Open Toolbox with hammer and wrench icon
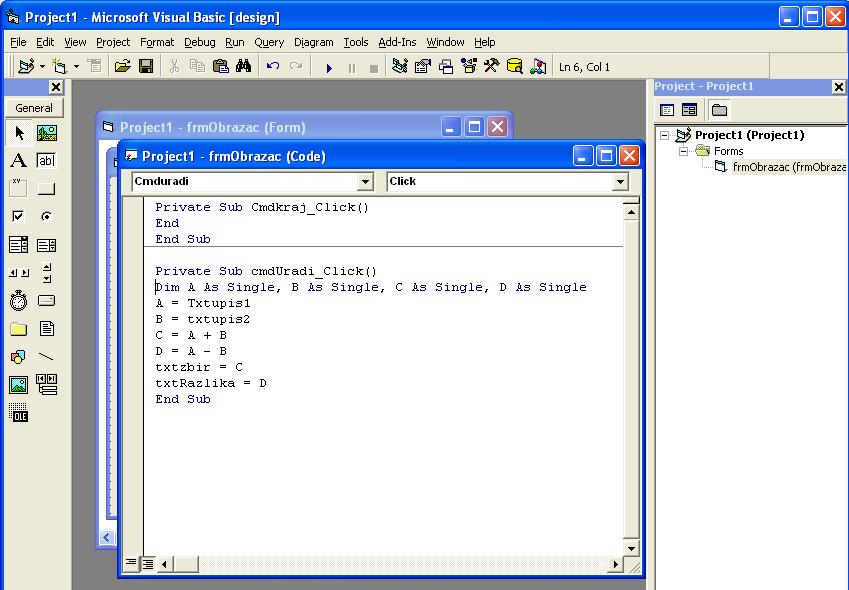849x590 pixels. (492, 67)
